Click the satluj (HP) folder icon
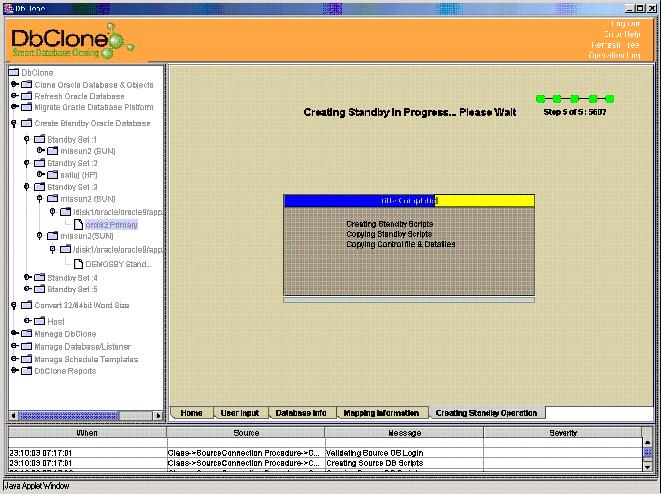This screenshot has height=496, width=662. point(52,174)
